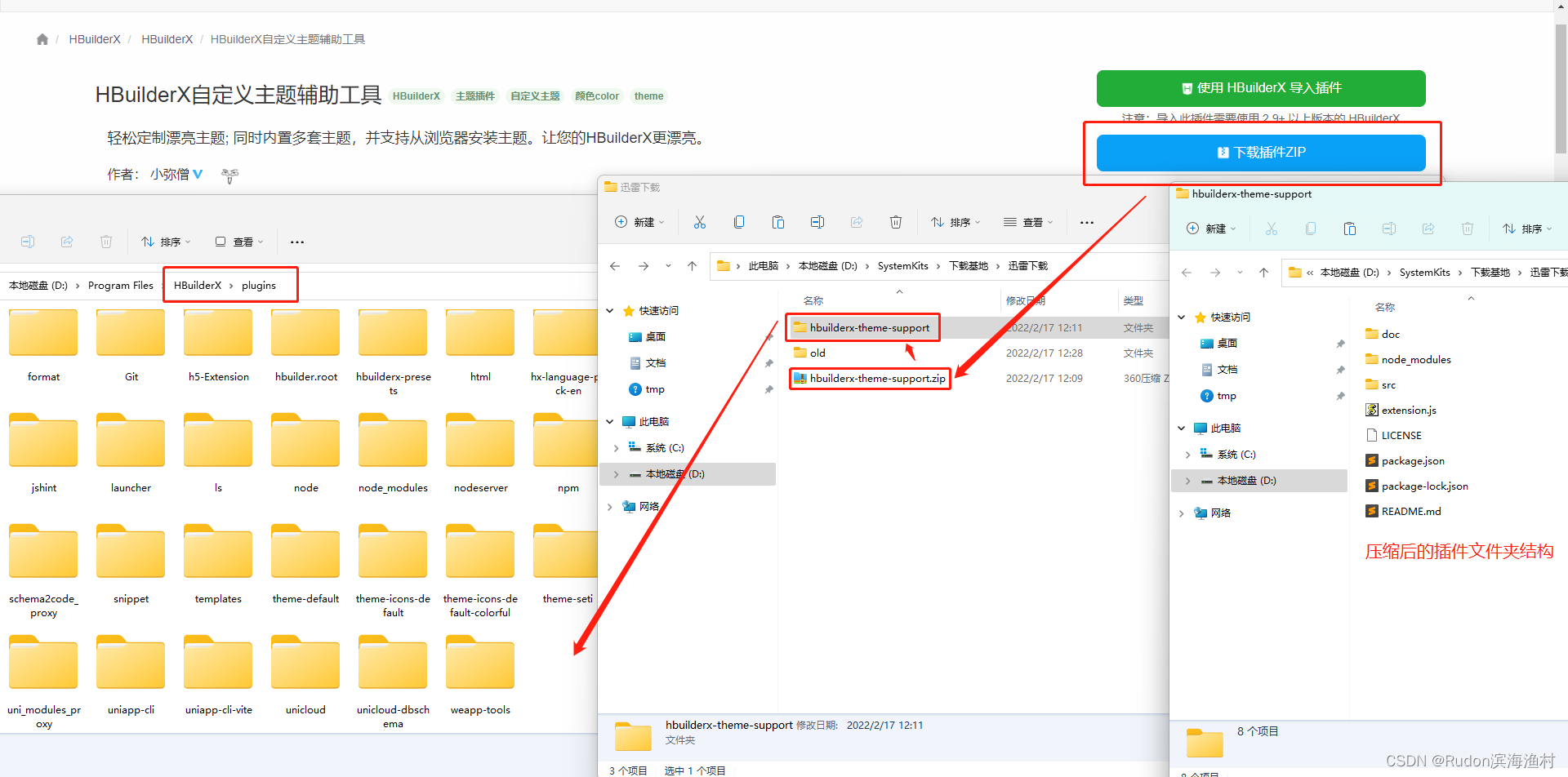Open the 主题插件 tag
Image resolution: width=1568 pixels, height=777 pixels.
point(475,96)
